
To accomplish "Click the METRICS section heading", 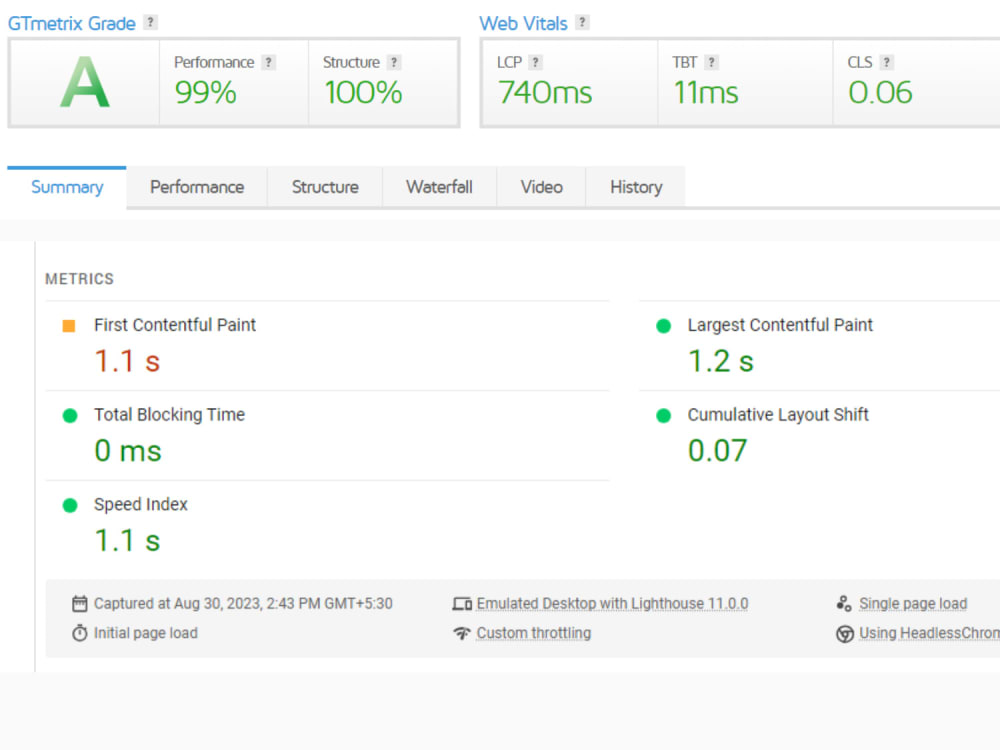I will click(x=79, y=279).
